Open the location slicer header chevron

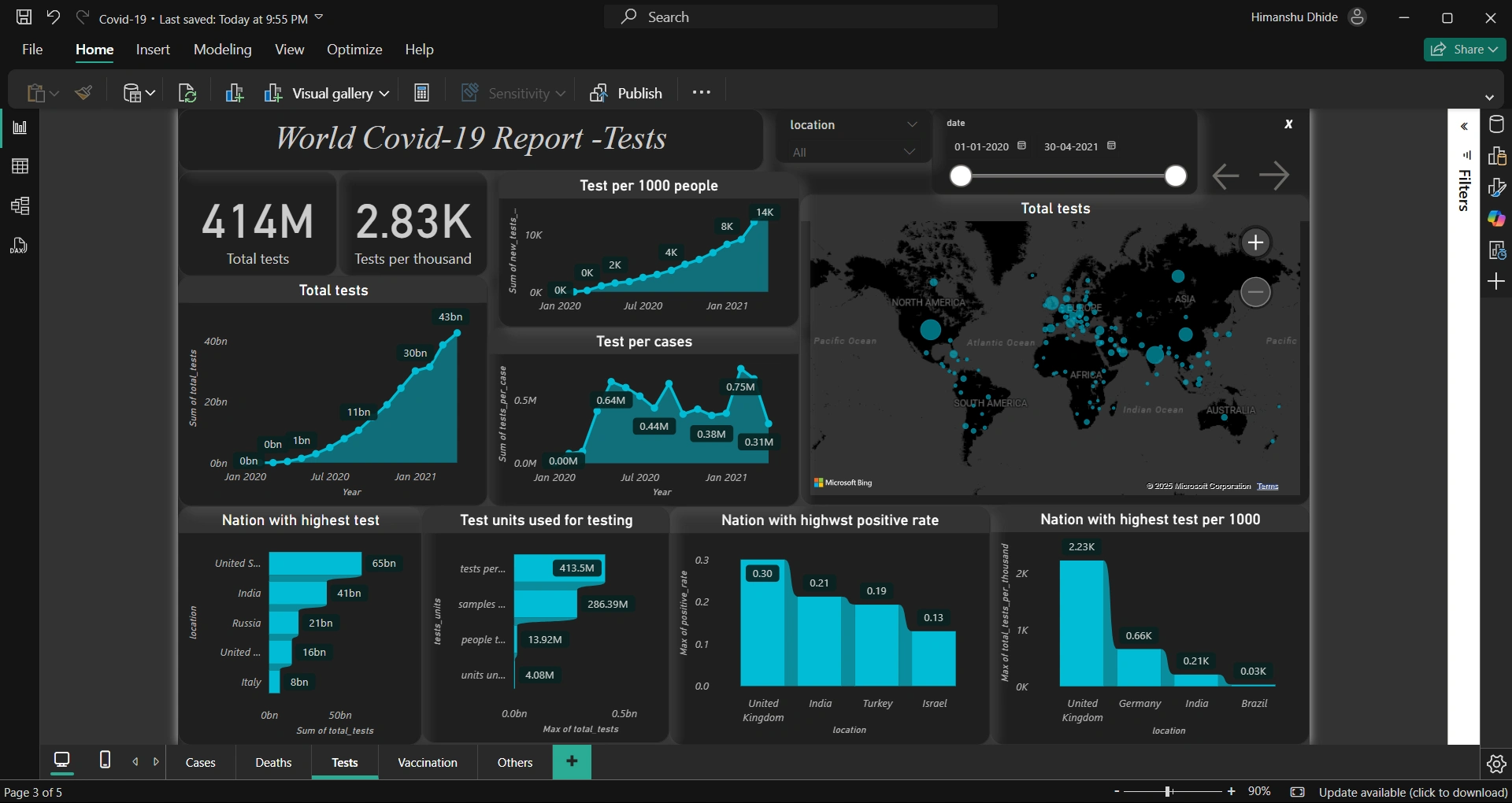[x=912, y=124]
